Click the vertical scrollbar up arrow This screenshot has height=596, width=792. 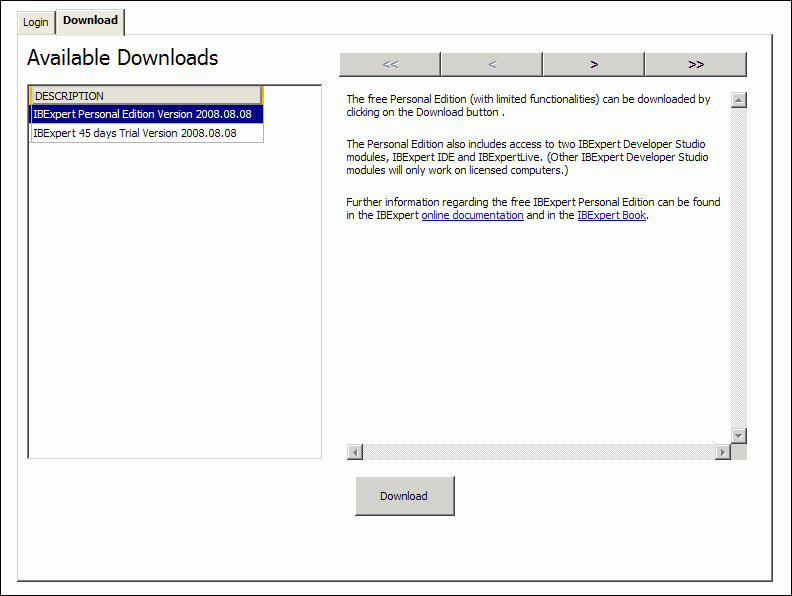click(738, 100)
